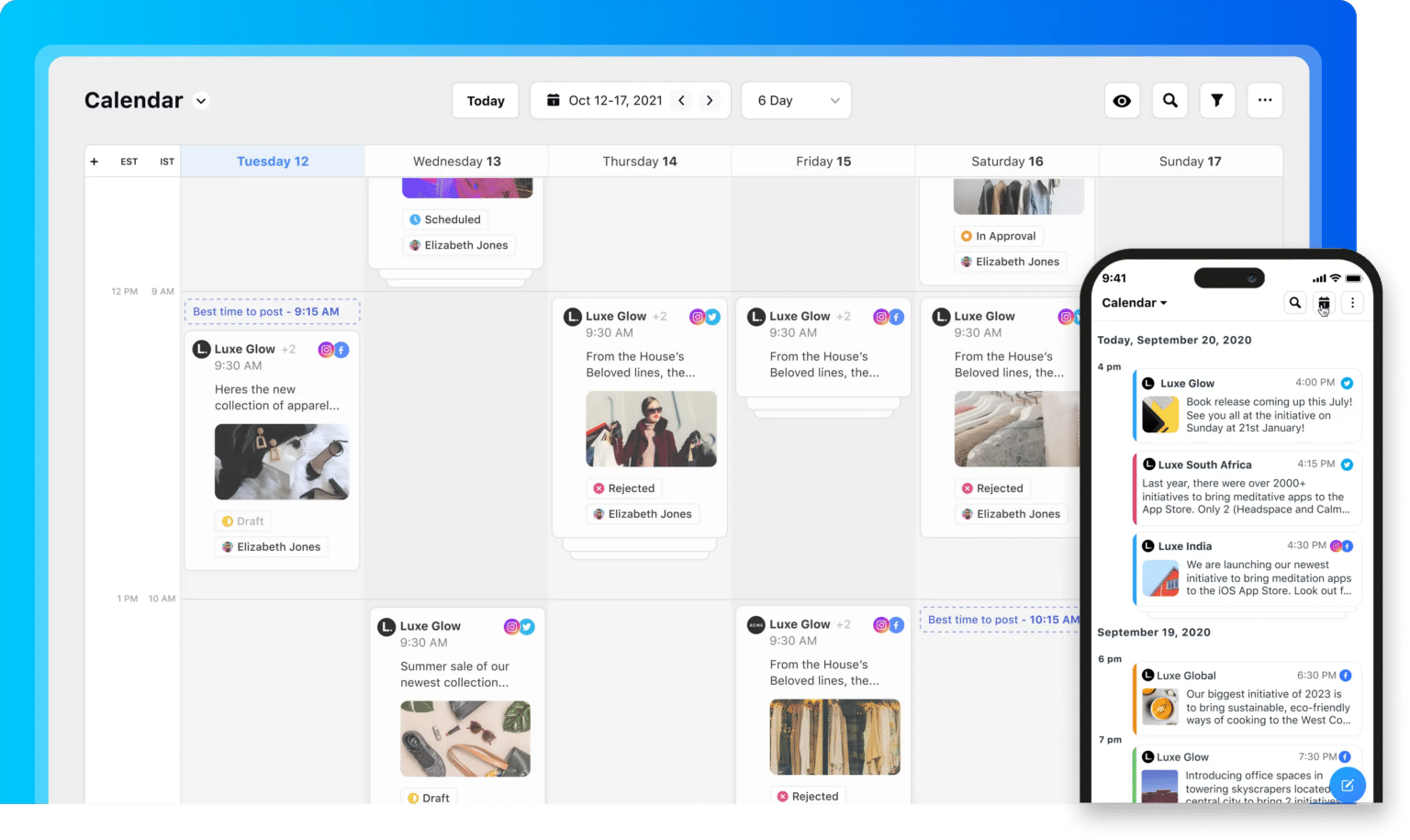Image resolution: width=1410 pixels, height=840 pixels.
Task: Click the Draft status on Tuesday's post
Action: [243, 521]
